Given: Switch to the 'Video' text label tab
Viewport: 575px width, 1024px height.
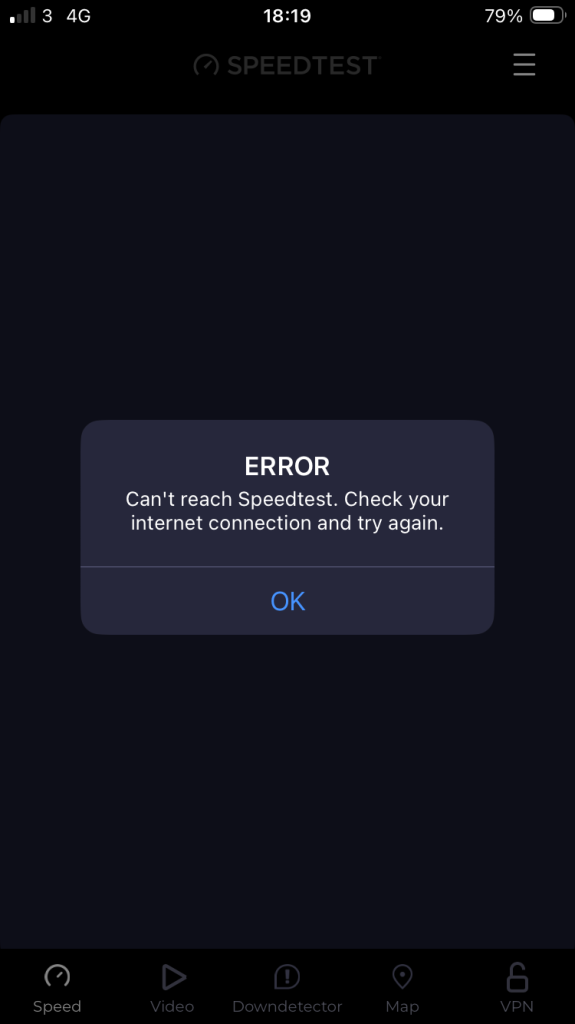Looking at the screenshot, I should pos(172,1006).
